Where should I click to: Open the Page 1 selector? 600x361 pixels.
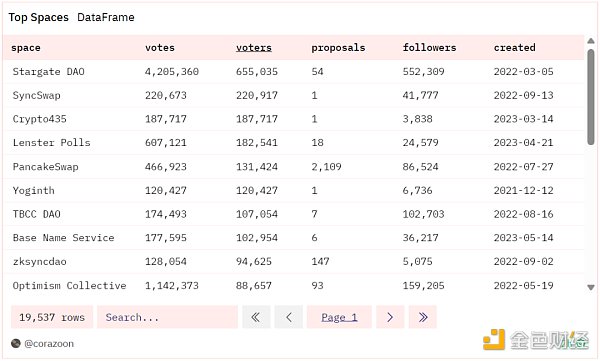tap(339, 317)
